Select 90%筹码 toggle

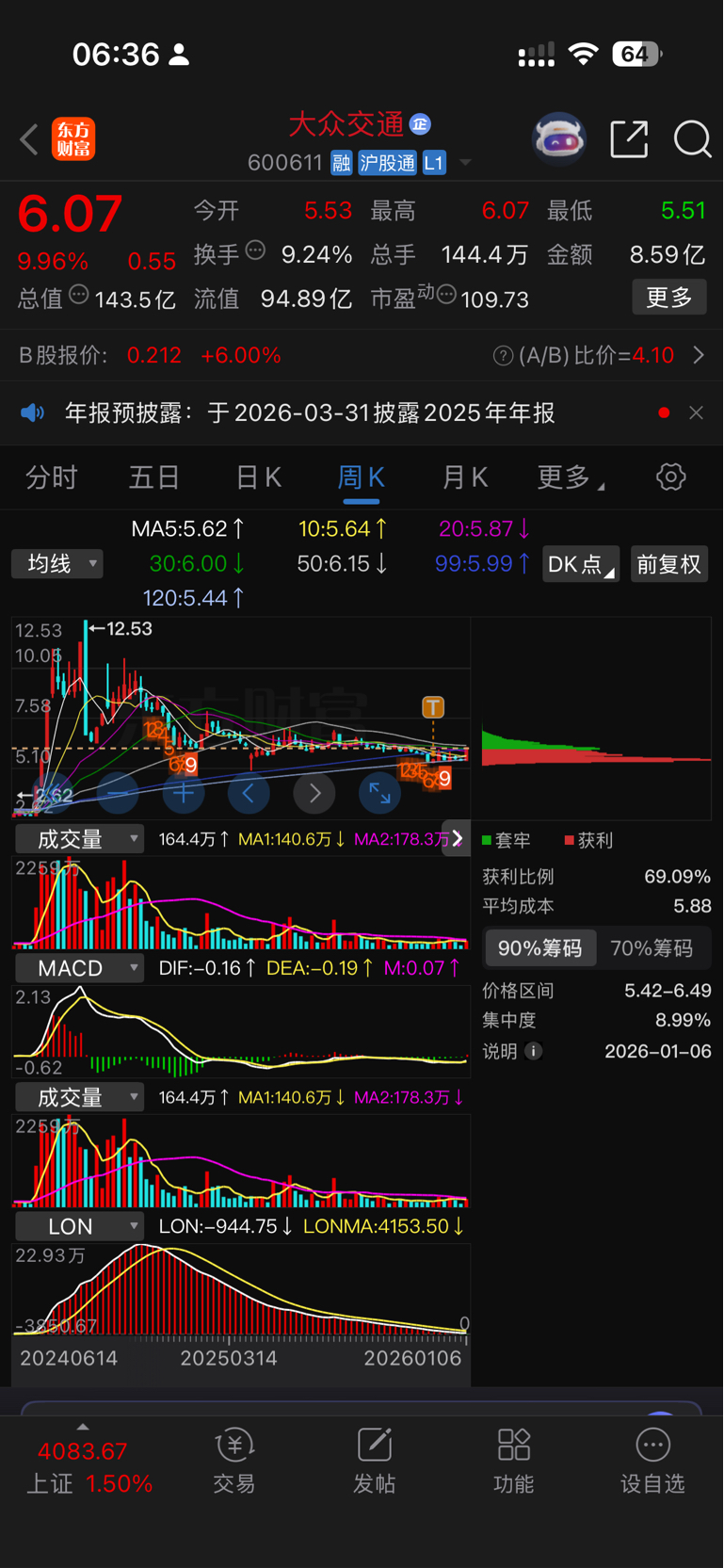point(540,948)
